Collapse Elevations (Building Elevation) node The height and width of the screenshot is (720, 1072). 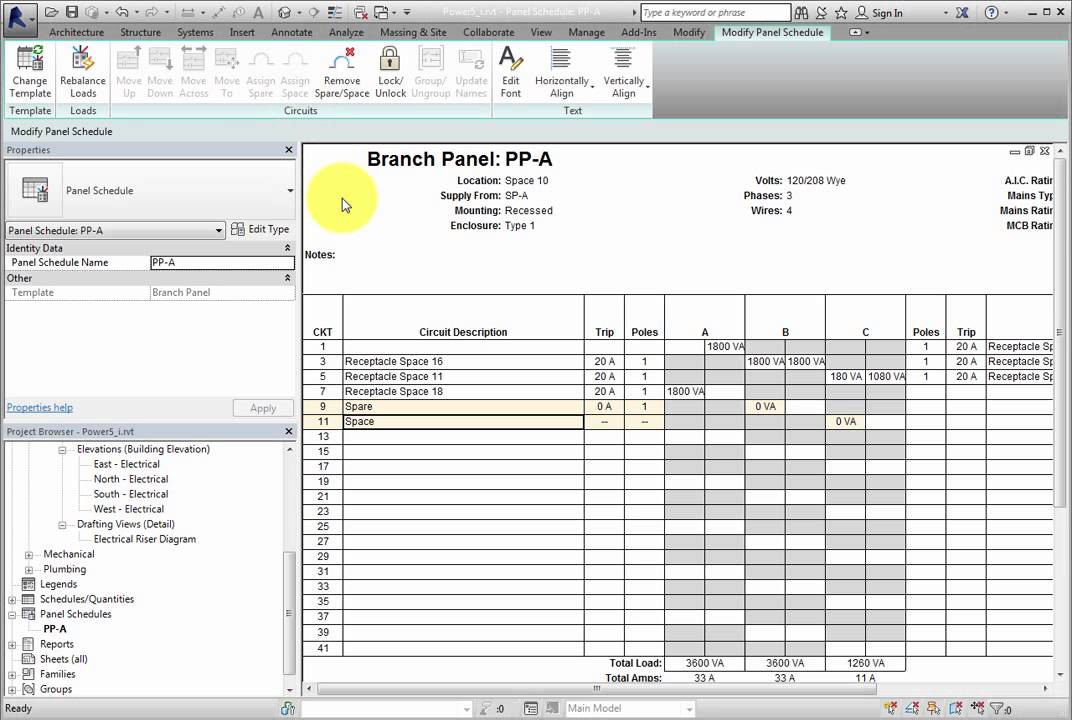click(62, 450)
